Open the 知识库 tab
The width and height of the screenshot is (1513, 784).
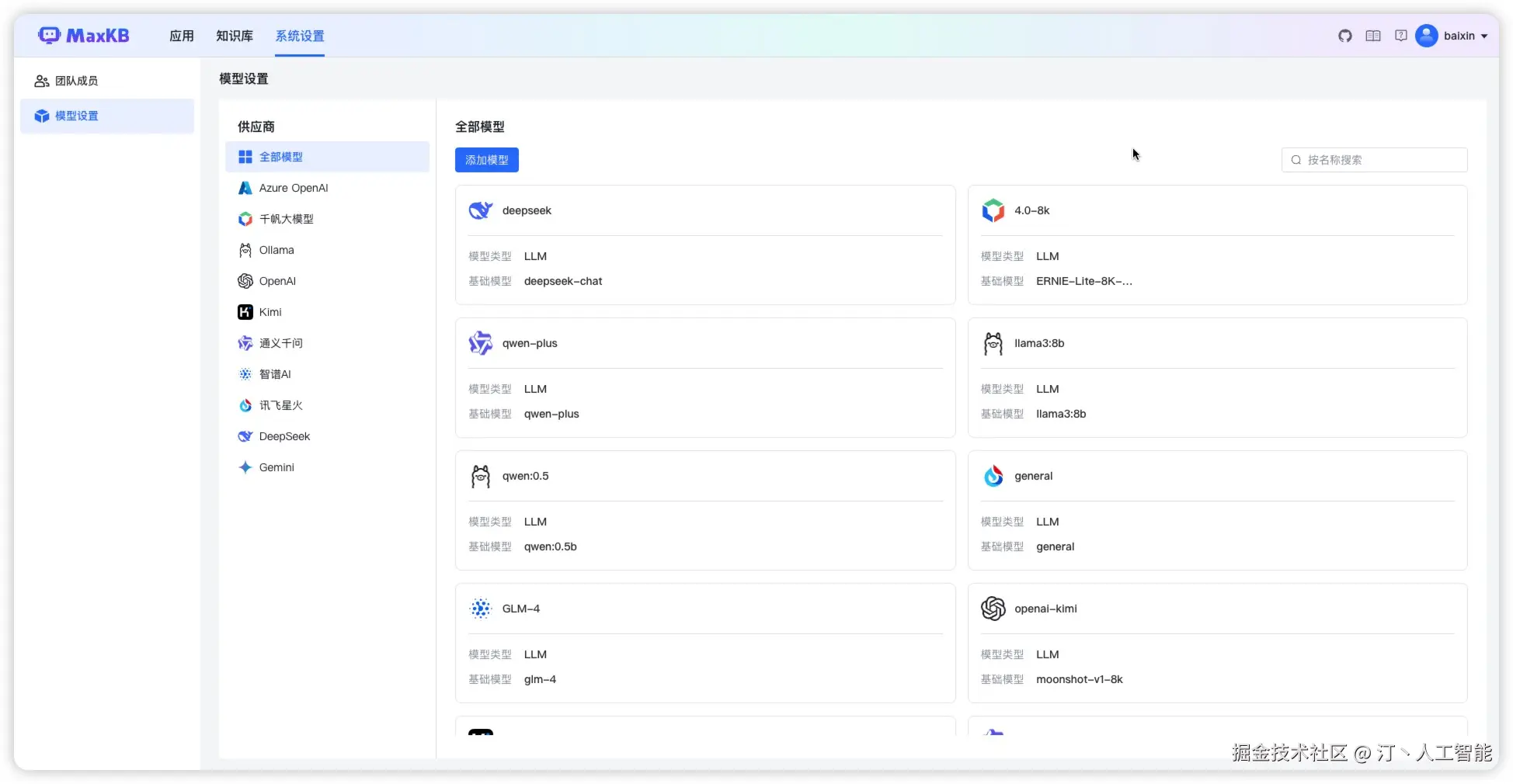point(235,36)
